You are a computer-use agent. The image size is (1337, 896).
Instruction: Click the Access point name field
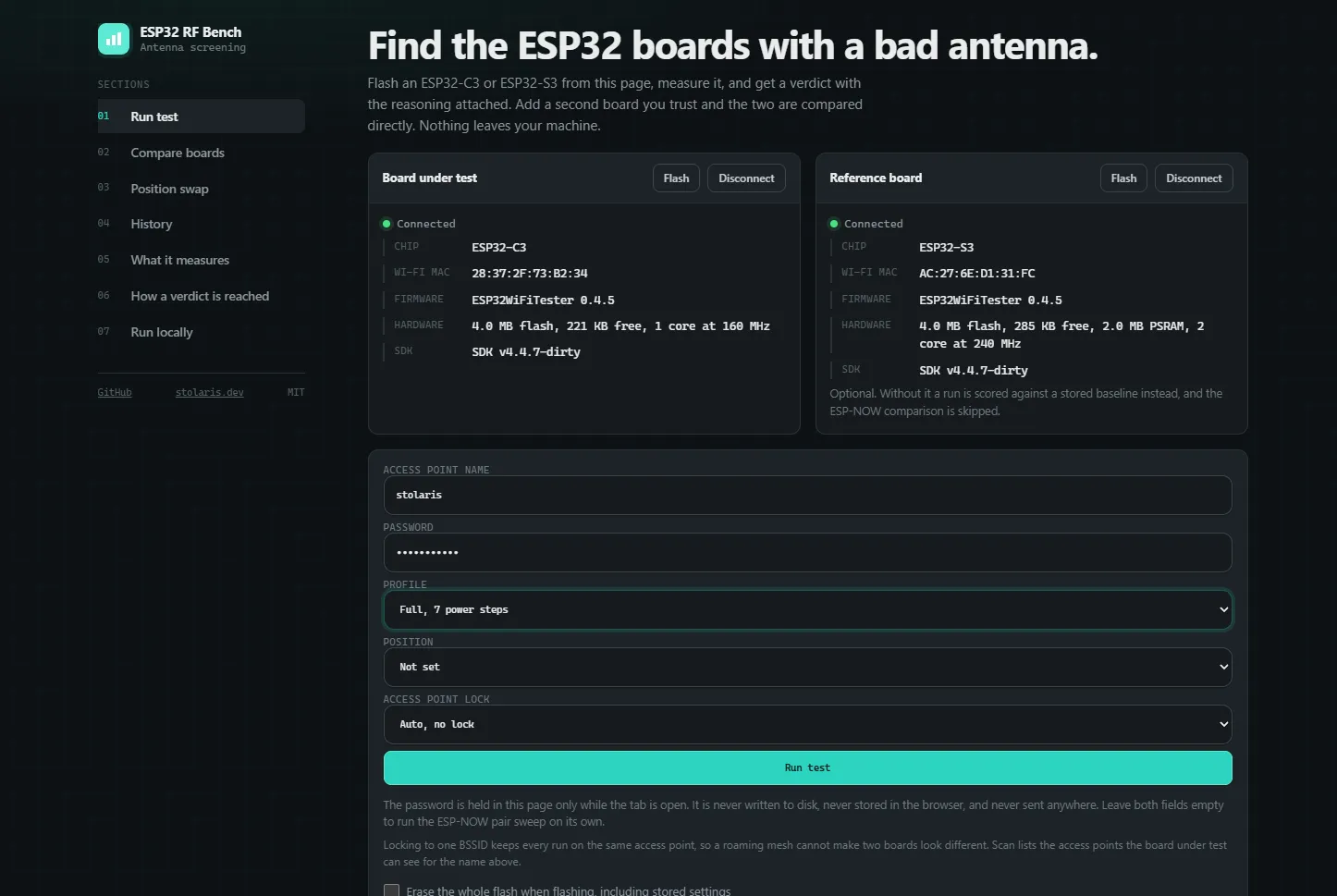coord(807,495)
